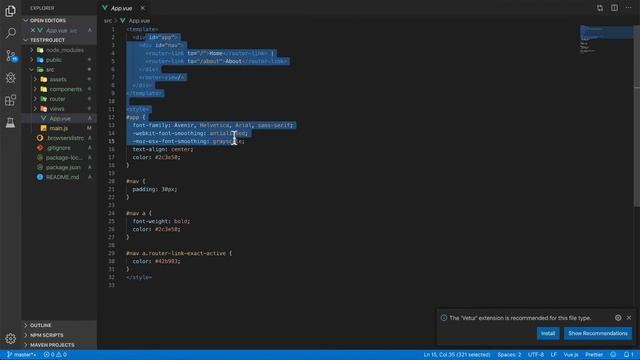Click the master branch indicator
Viewport: 640px width, 360px height.
[22, 355]
